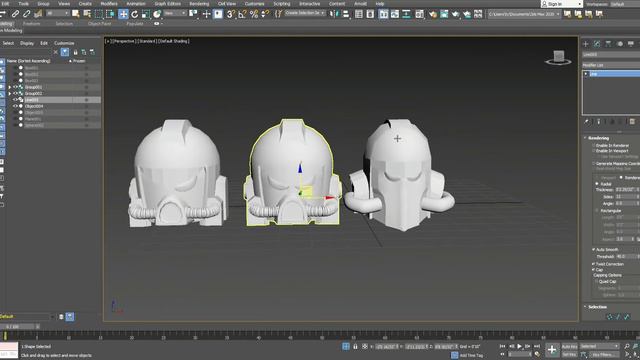
Task: Toggle Enable In Renderer checkbox
Action: 593,145
